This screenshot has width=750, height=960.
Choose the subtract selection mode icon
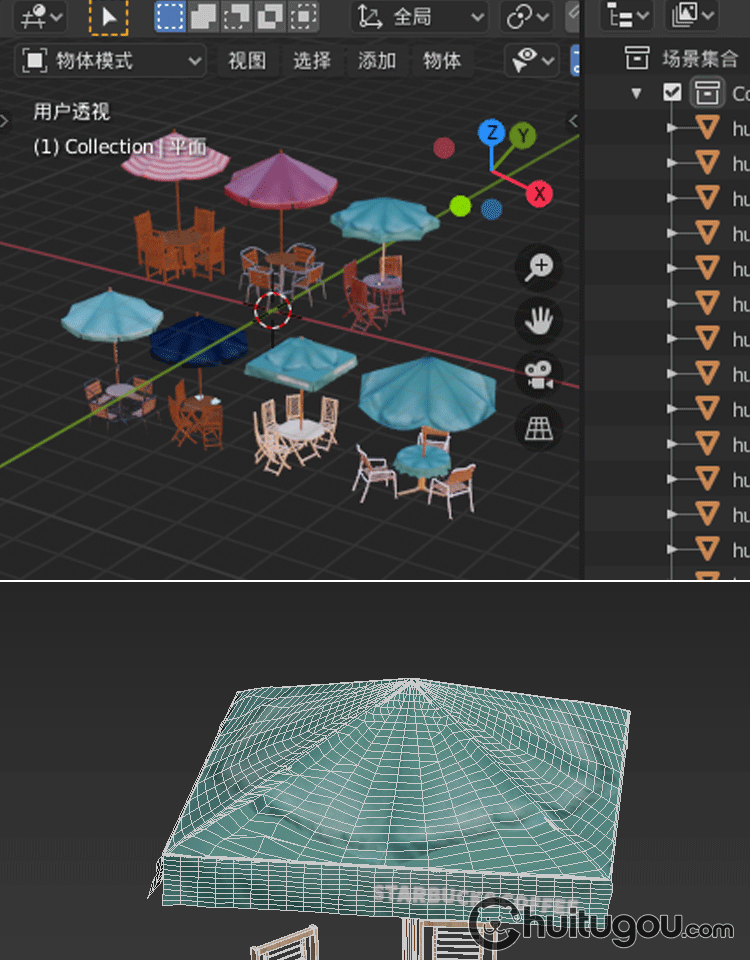click(x=237, y=17)
